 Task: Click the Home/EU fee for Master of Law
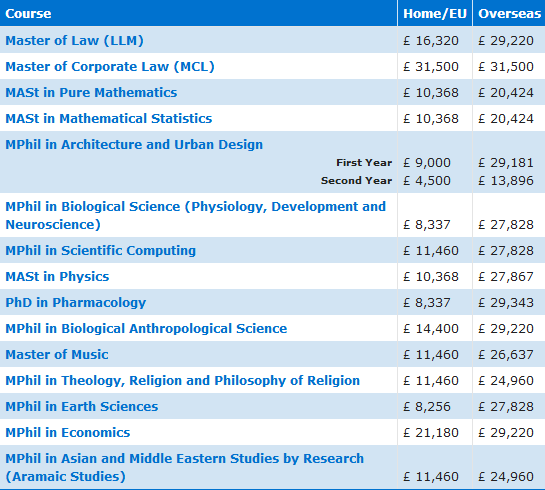tap(431, 41)
